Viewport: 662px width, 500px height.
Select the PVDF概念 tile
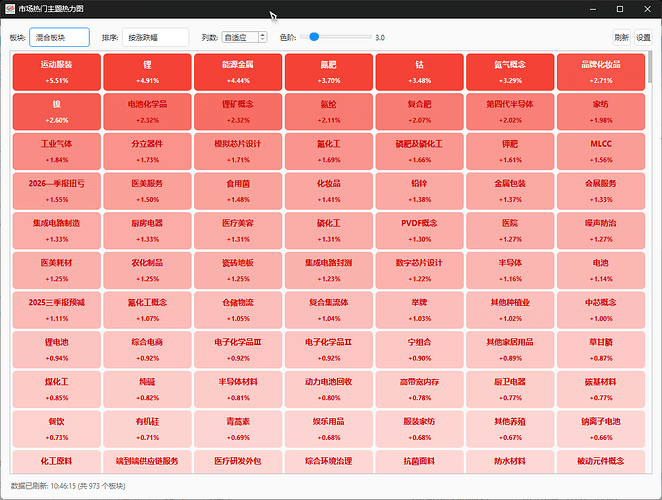pos(420,231)
